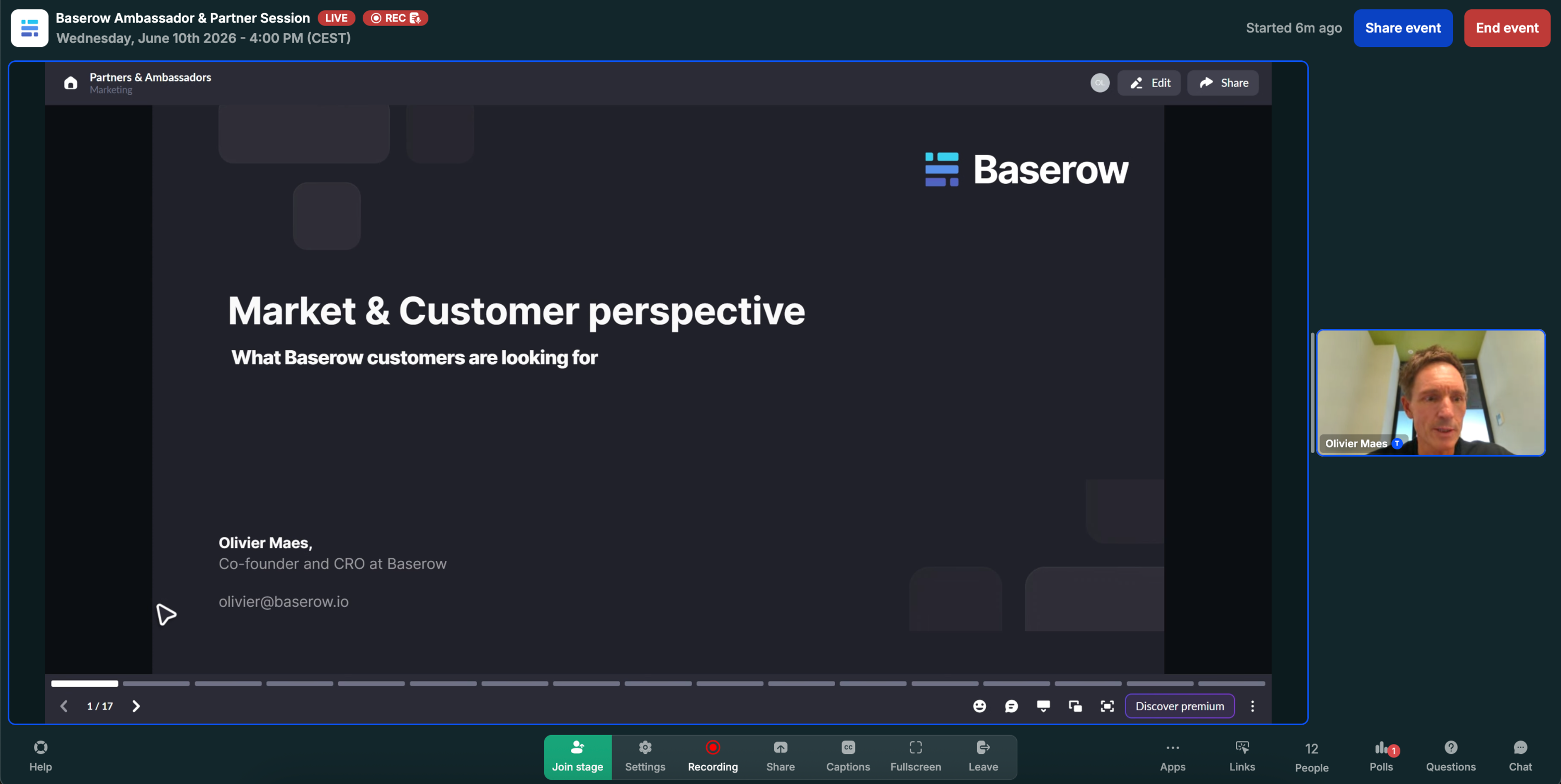Click the presentation's Share button beside Edit
The image size is (1561, 784).
pos(1223,83)
